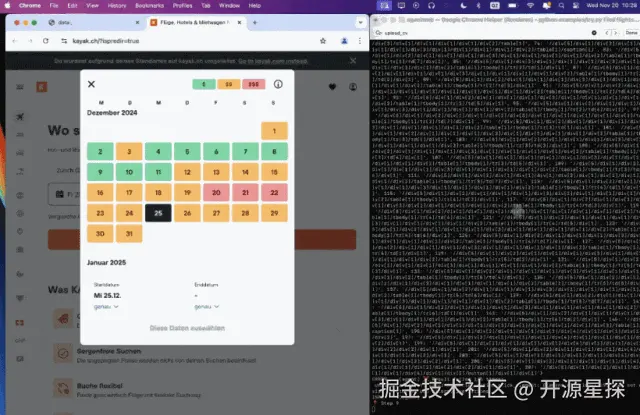Image resolution: width=640 pixels, height=415 pixels.
Task: Choose December 10 in the calendar
Action: (129, 172)
